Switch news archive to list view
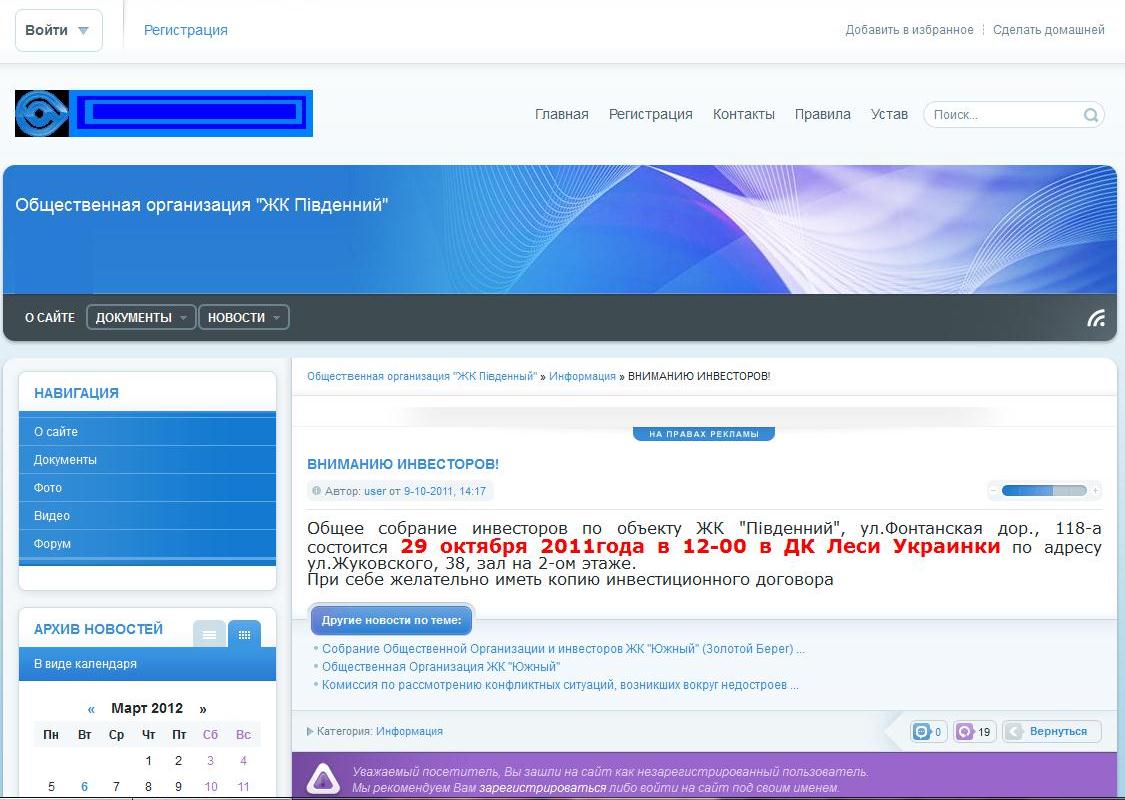Viewport: 1125px width, 800px height. (x=209, y=634)
